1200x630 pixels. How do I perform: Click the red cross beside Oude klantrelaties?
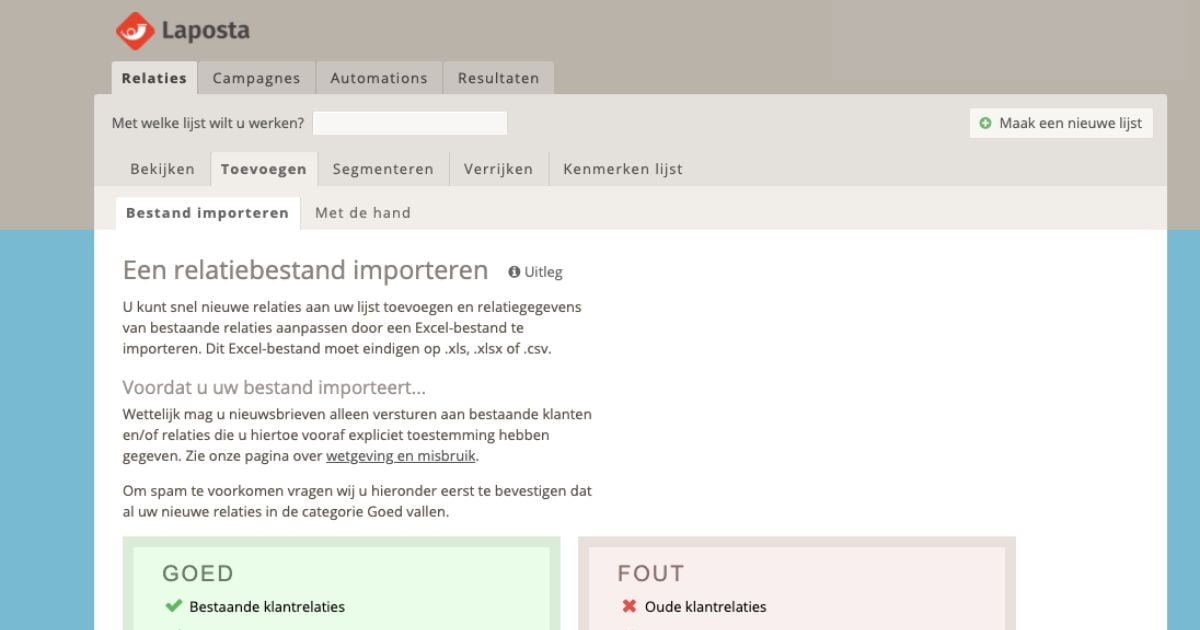(629, 606)
